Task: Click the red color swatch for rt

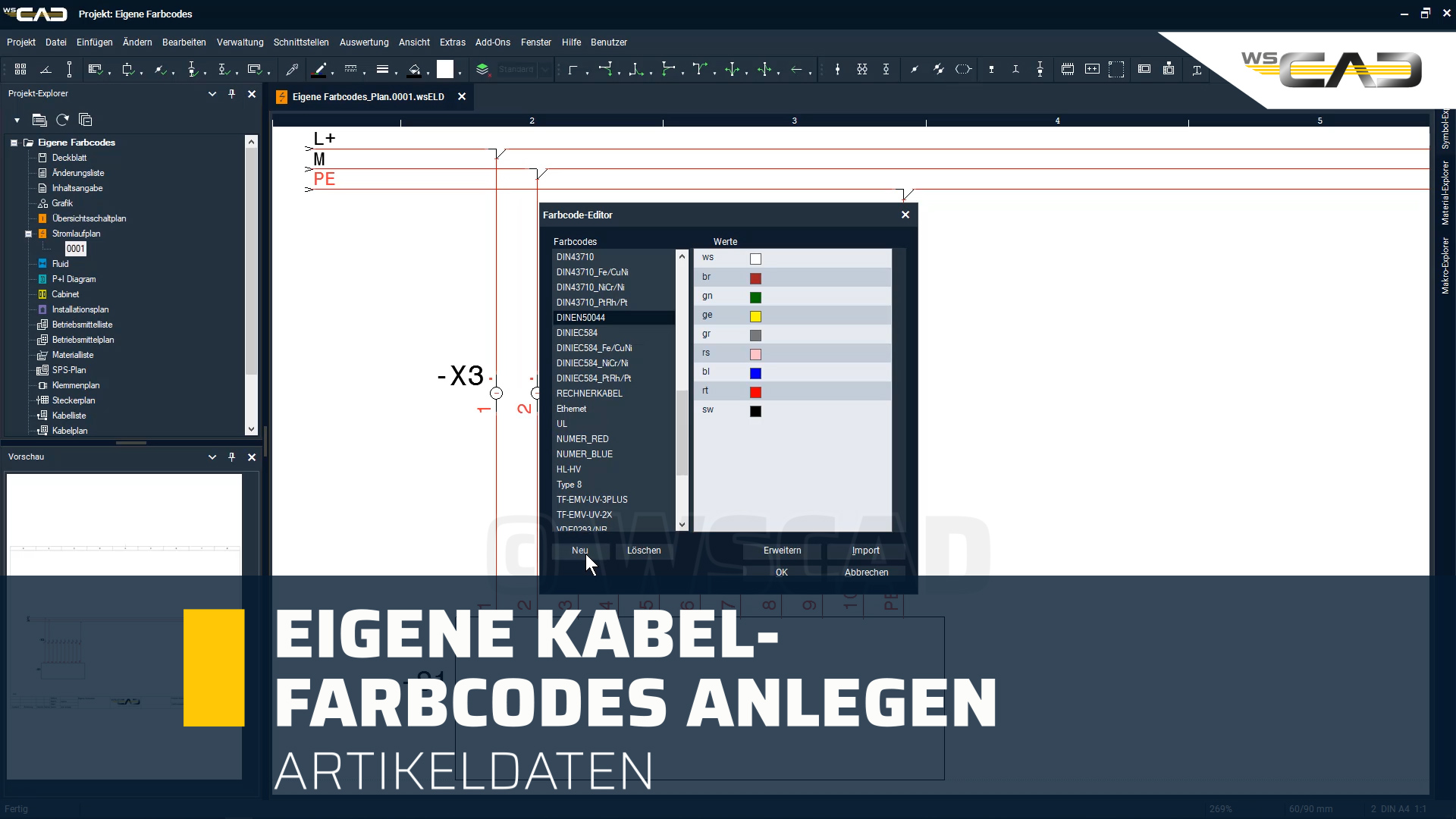Action: click(x=755, y=392)
